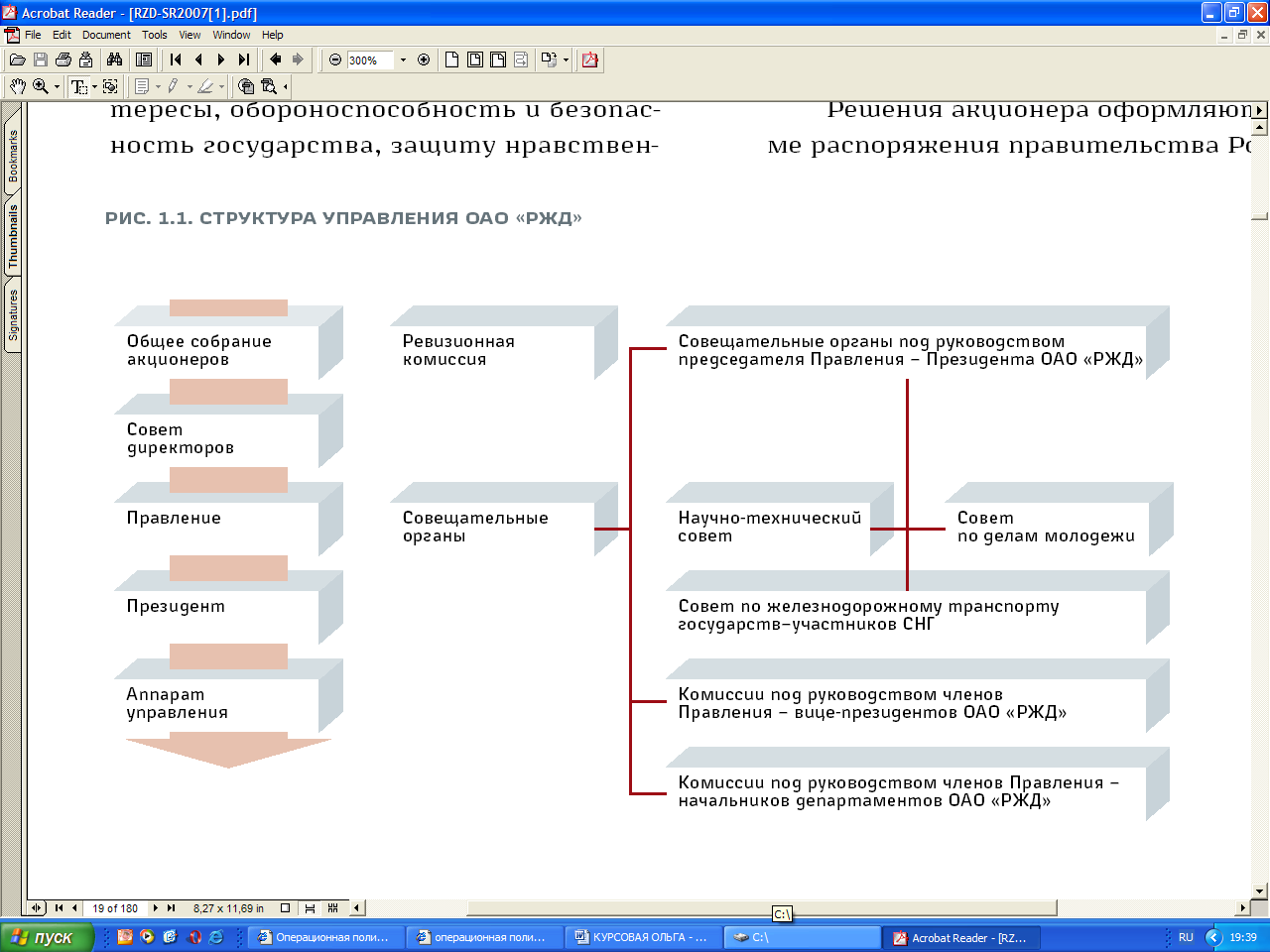Click Last Page button in status bar

[x=172, y=907]
